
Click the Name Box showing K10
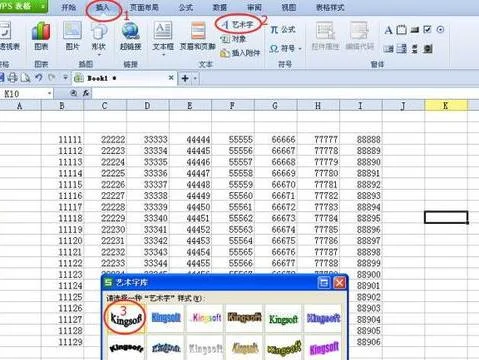[x=23, y=94]
